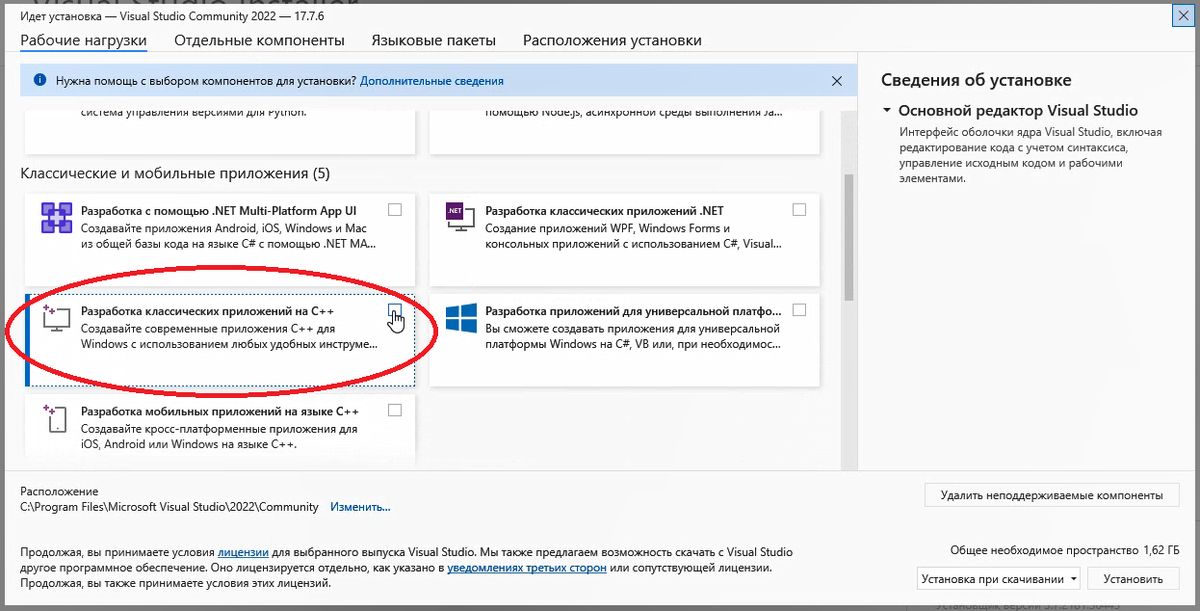The height and width of the screenshot is (611, 1200).
Task: Select the Разработка классических приложений на C++ title
Action: click(x=207, y=311)
